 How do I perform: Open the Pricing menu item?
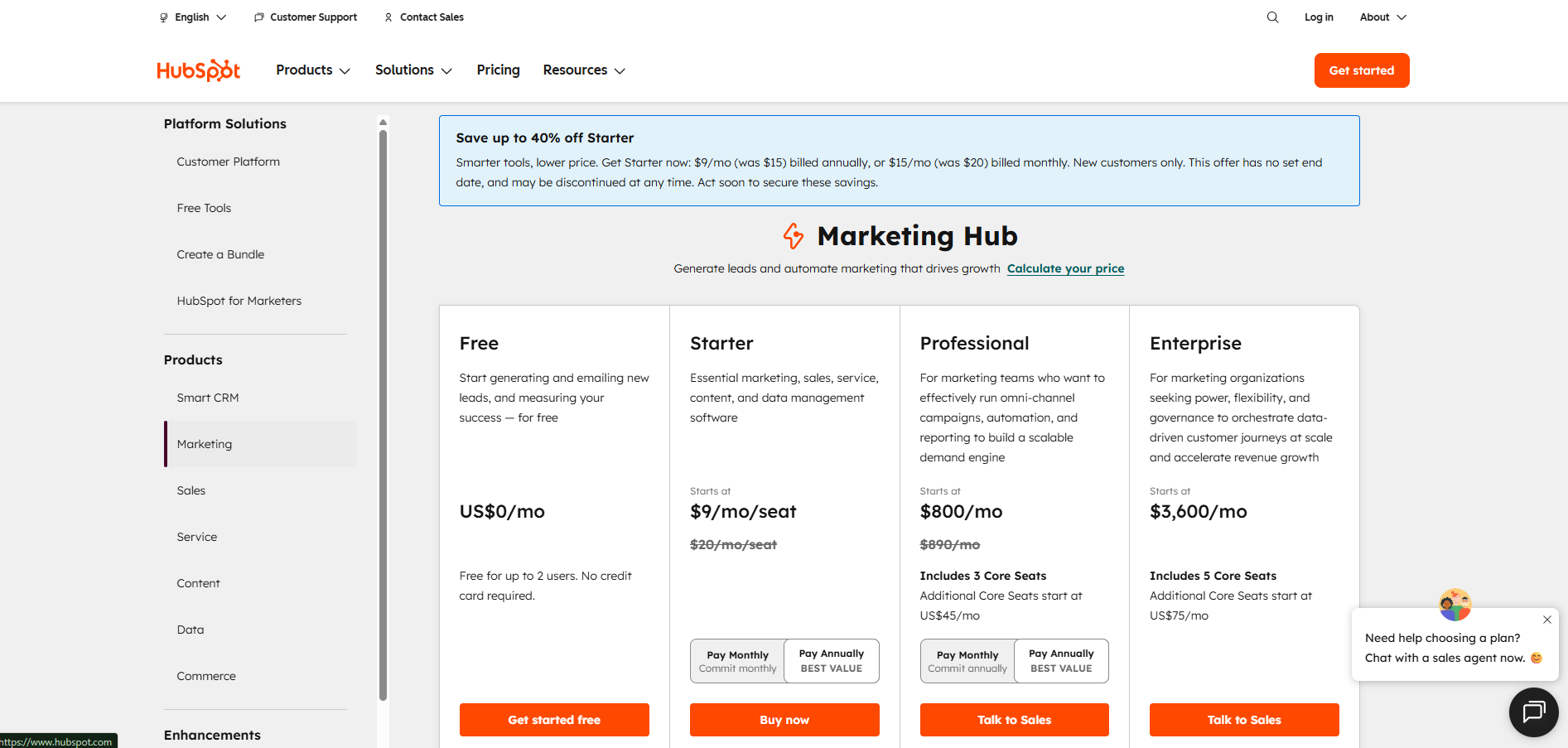pos(498,70)
